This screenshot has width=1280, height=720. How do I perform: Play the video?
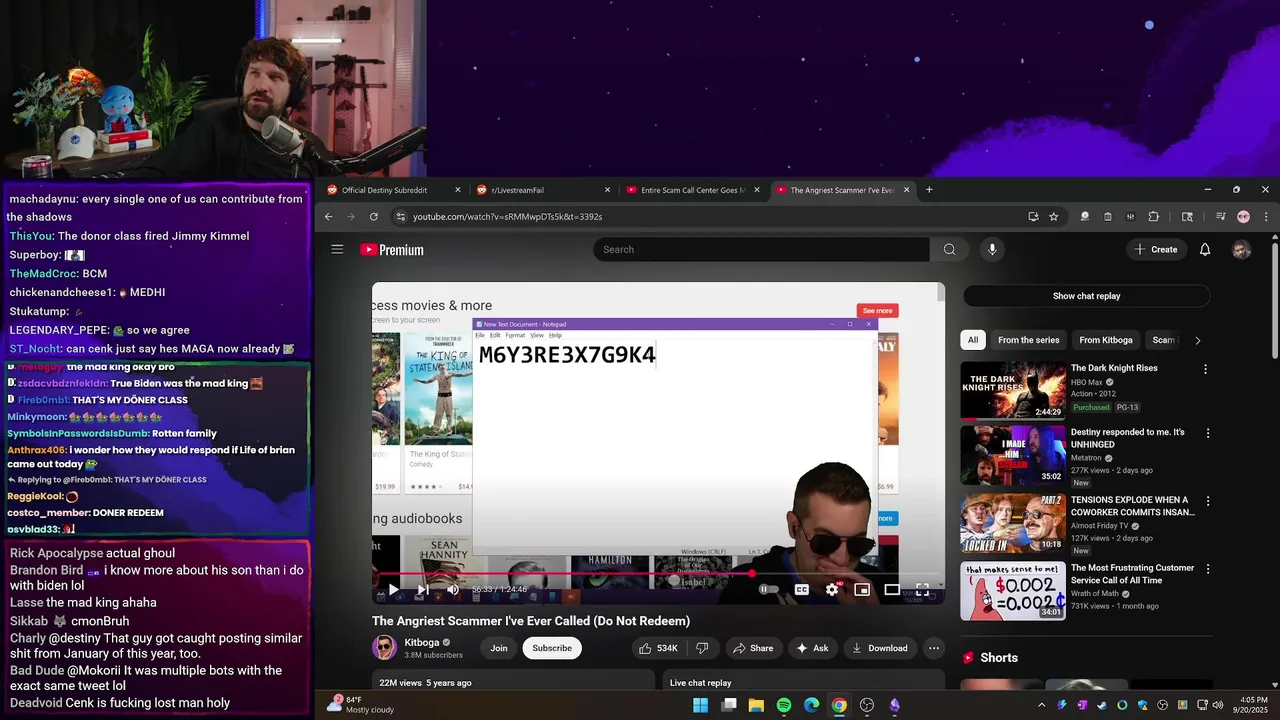393,589
